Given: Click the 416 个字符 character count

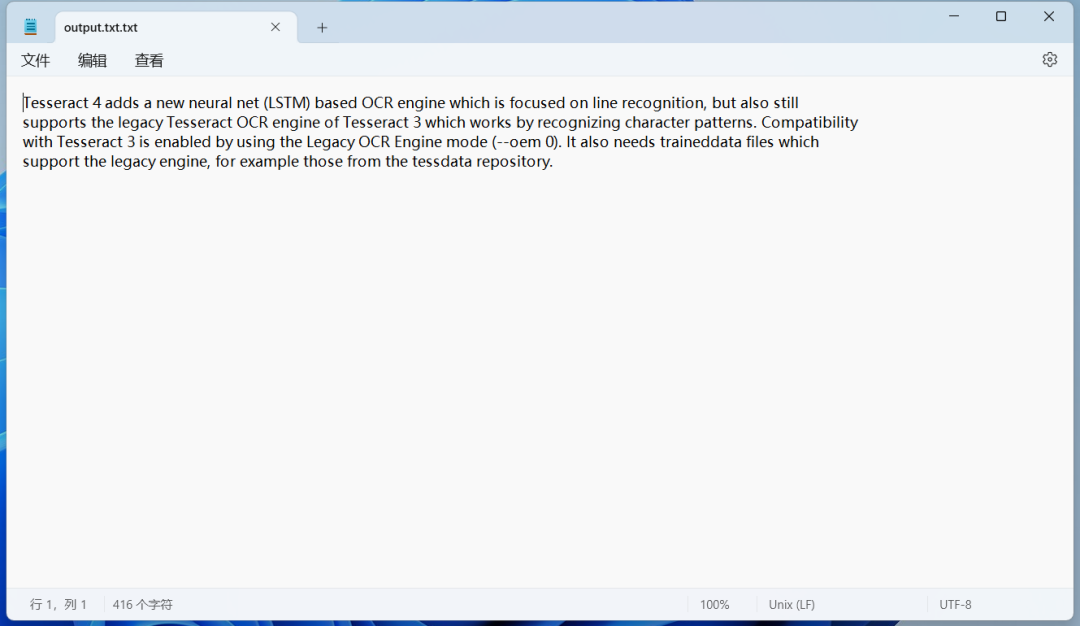Looking at the screenshot, I should [x=143, y=605].
